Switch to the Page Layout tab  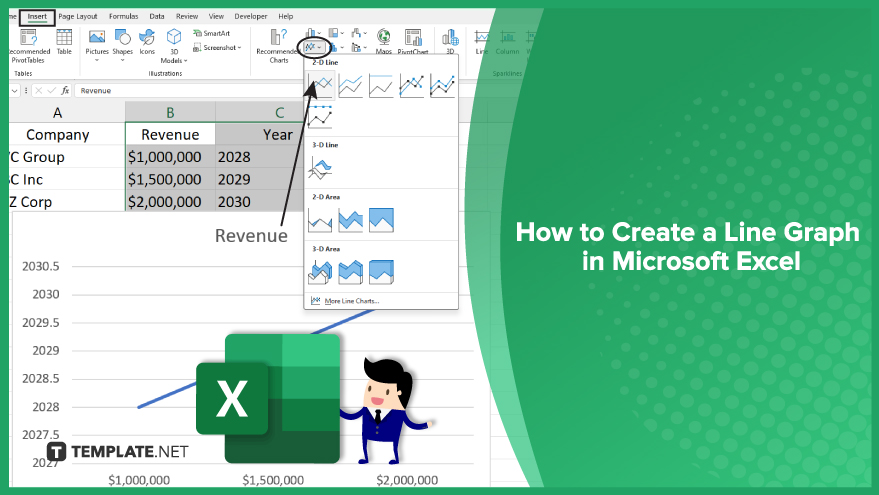(77, 16)
